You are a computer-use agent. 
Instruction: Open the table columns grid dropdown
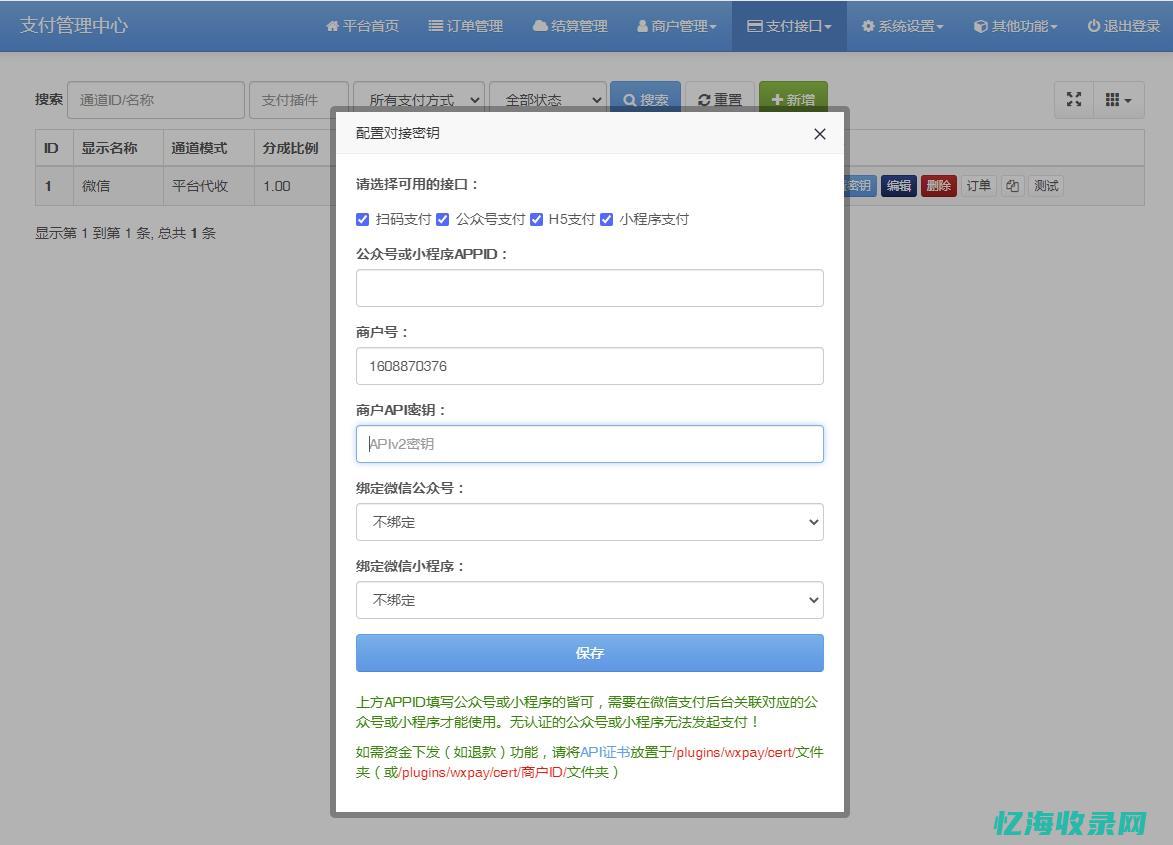1118,99
